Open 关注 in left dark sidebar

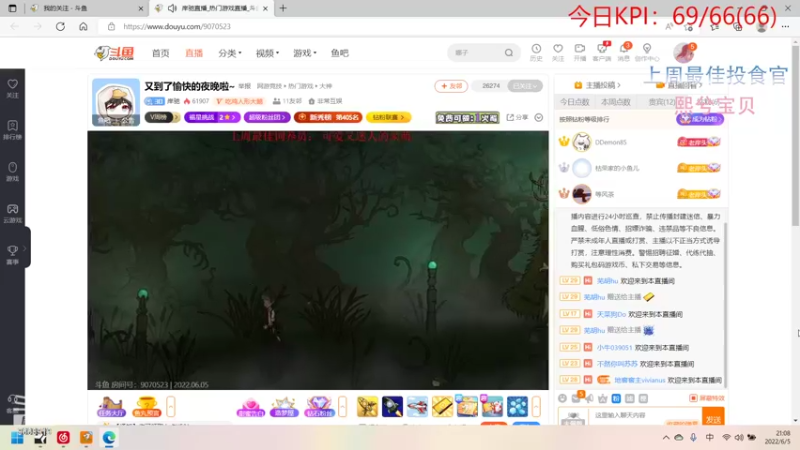point(12,88)
